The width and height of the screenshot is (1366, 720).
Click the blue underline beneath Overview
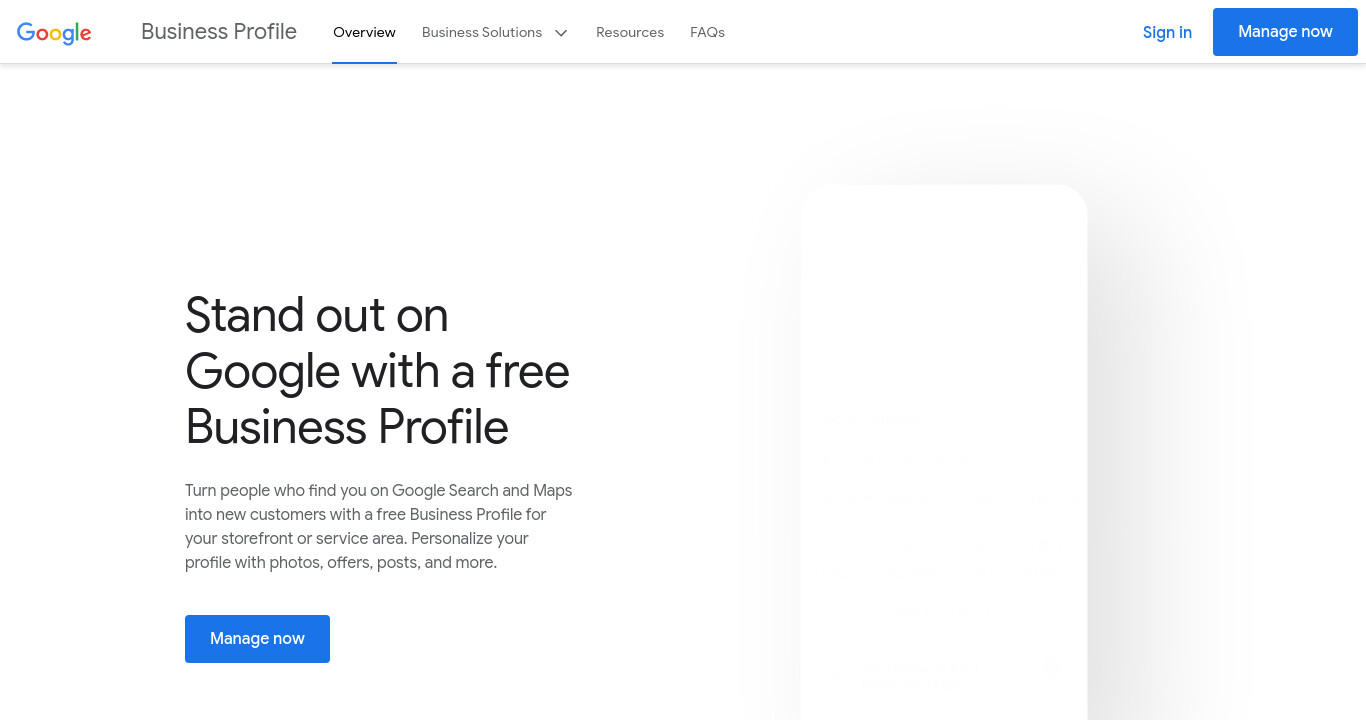[364, 62]
